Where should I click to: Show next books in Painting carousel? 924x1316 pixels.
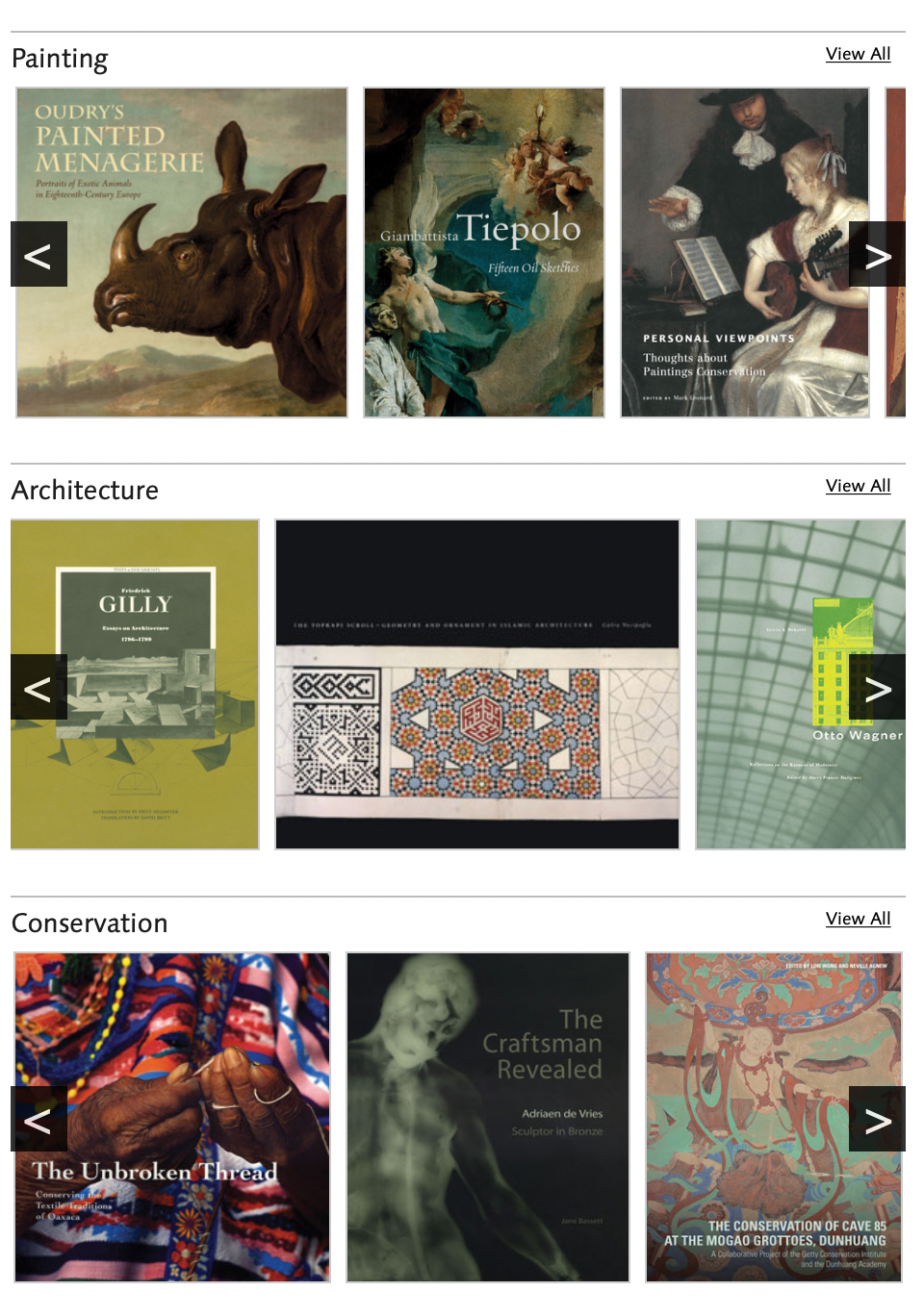[x=877, y=254]
